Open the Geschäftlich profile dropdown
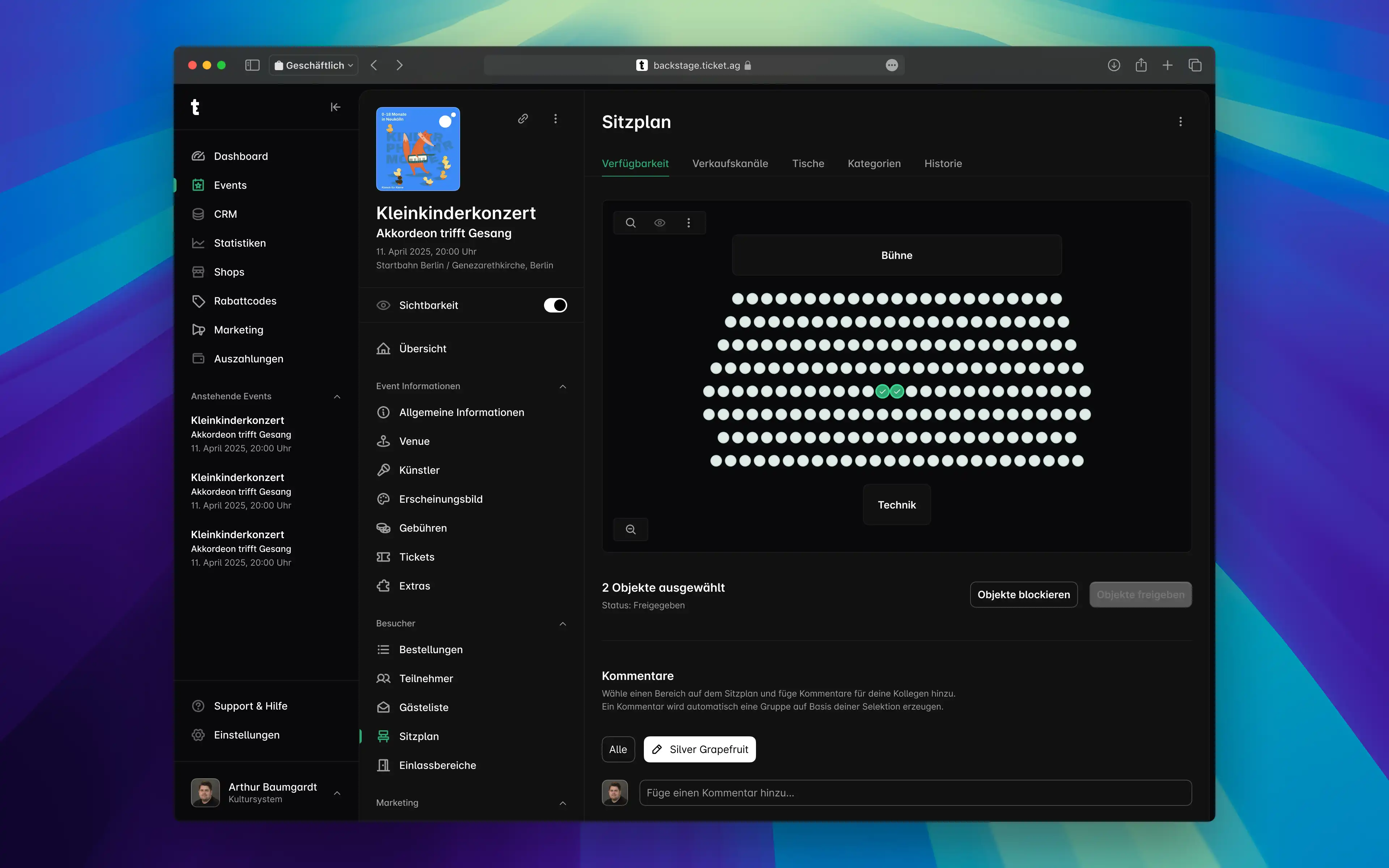The image size is (1389, 868). 313,65
